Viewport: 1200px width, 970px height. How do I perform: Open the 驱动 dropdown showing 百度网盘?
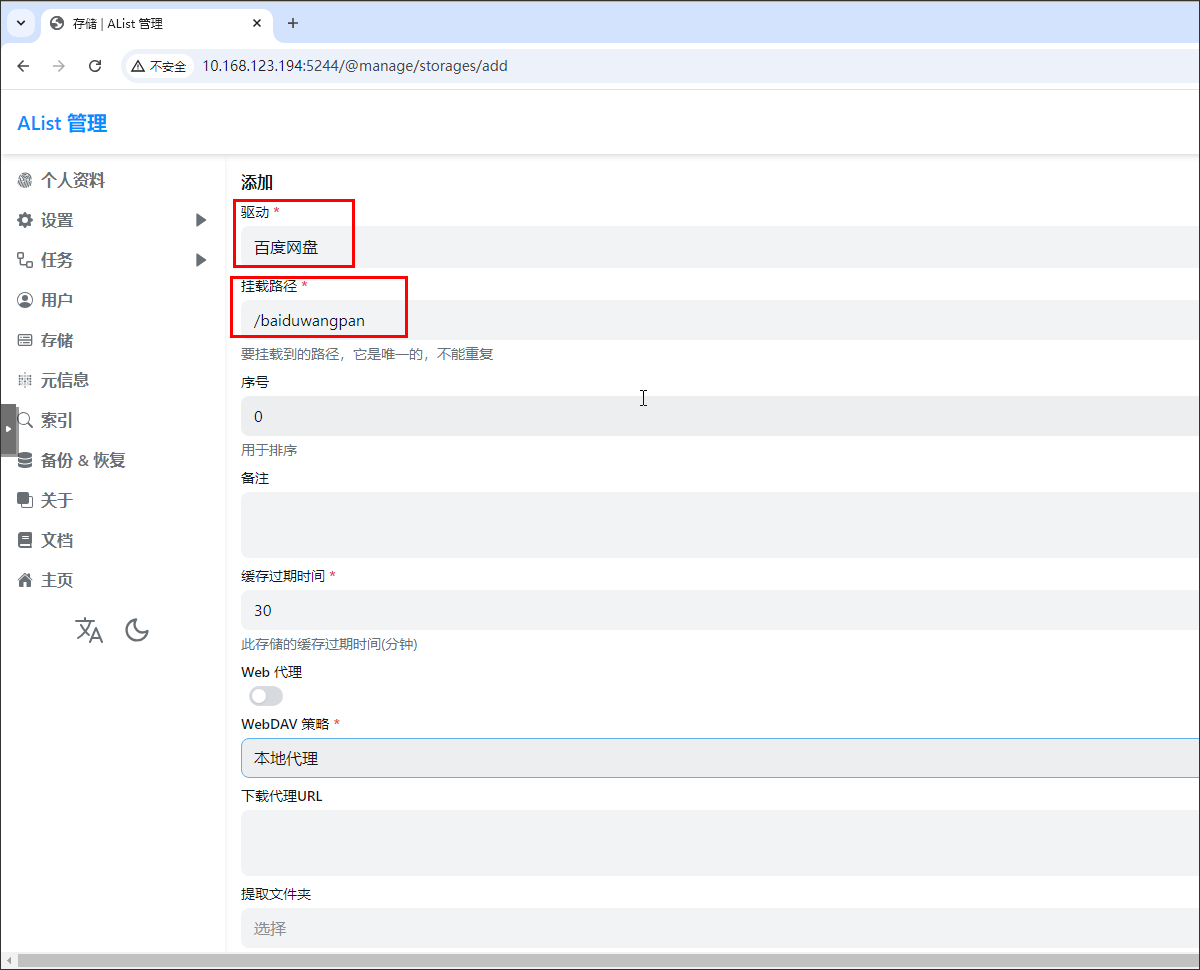click(x=720, y=247)
